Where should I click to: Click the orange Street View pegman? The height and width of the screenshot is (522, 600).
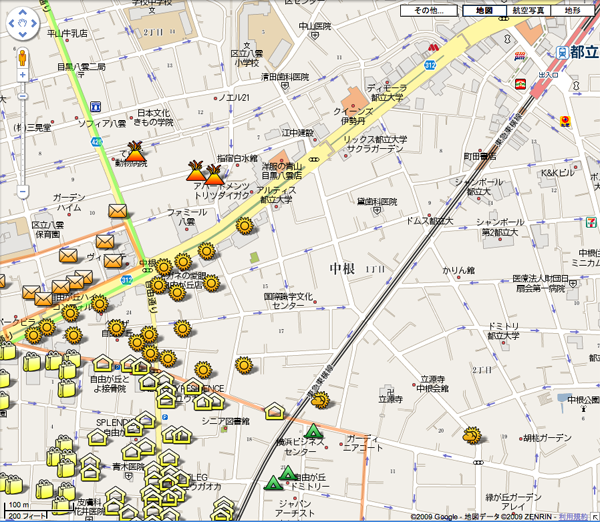[23, 56]
